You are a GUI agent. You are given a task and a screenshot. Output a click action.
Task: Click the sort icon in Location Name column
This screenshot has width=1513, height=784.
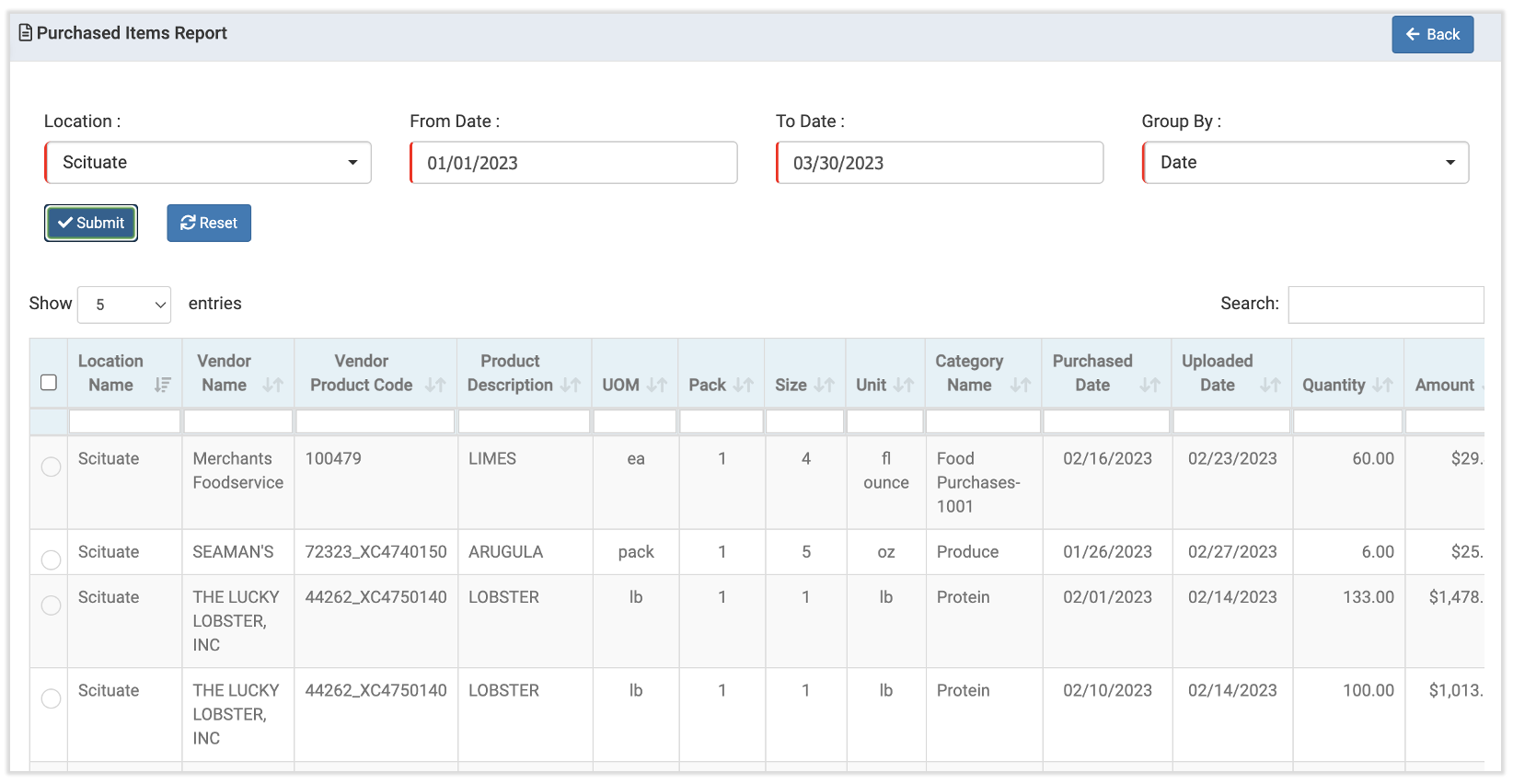163,386
